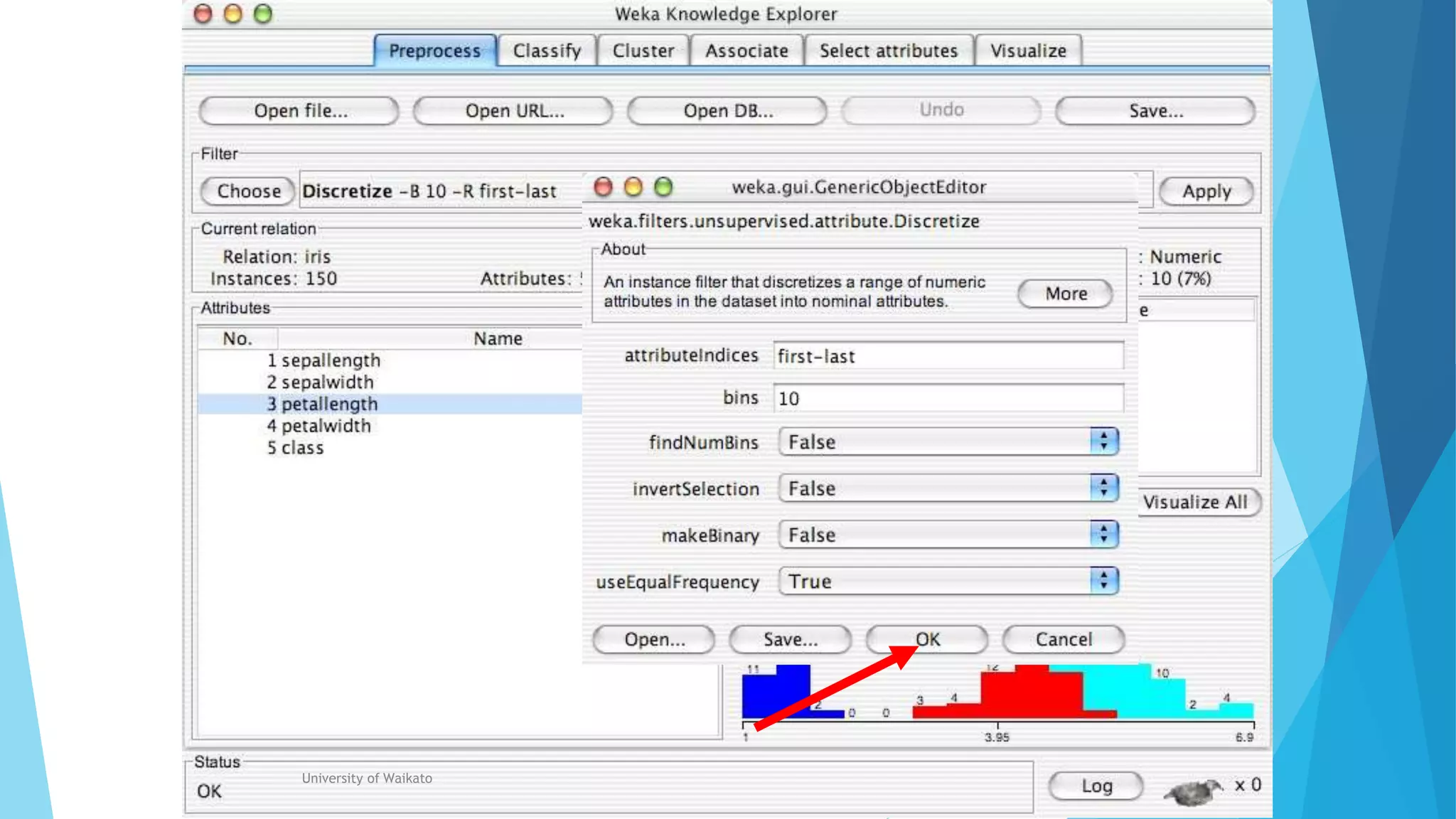Change the useEqualFrequency True dropdown
The image size is (1456, 819).
[x=948, y=582]
